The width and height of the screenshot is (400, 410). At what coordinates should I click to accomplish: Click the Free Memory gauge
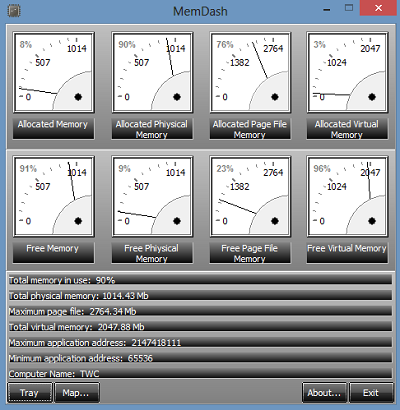[54, 196]
